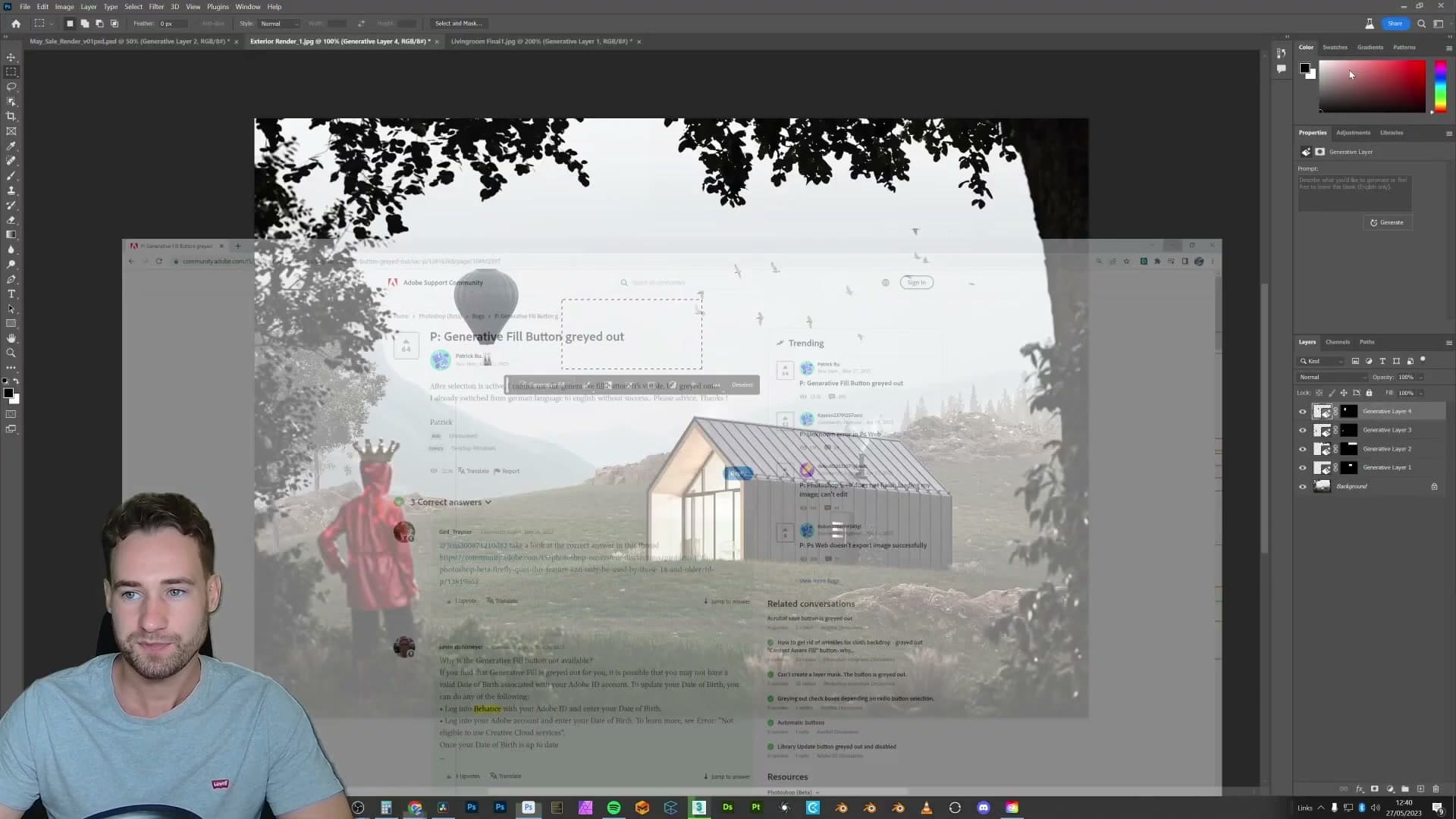
Task: Open the tool preset picker arrow
Action: point(51,24)
